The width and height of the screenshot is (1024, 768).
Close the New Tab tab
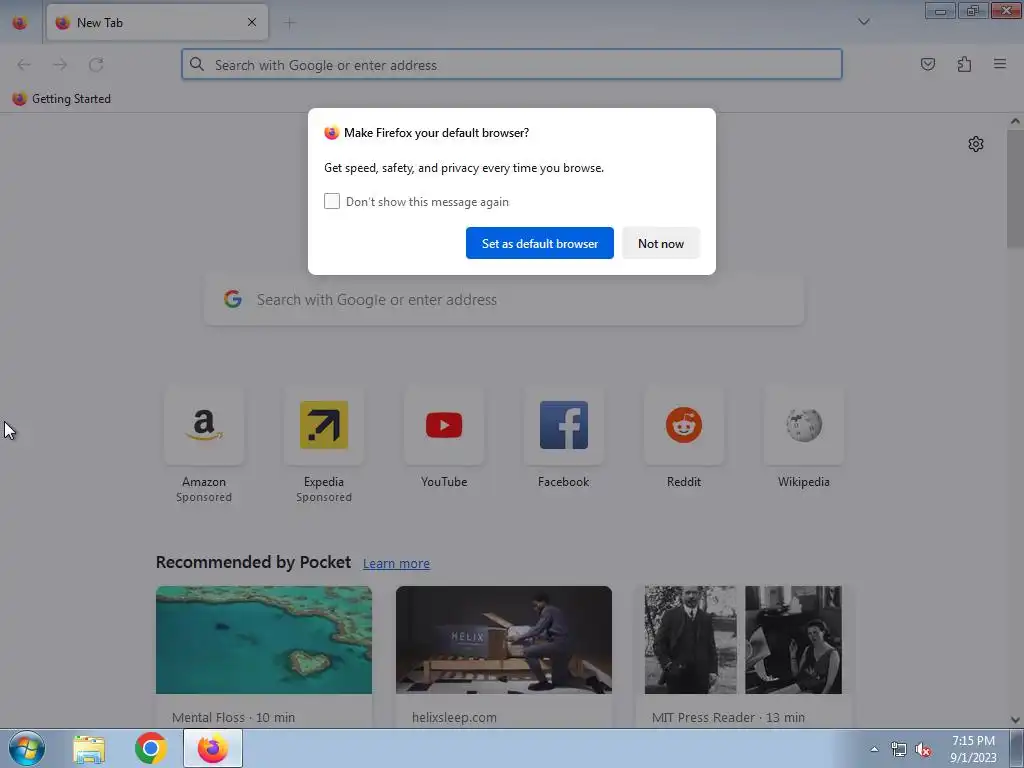[x=251, y=22]
